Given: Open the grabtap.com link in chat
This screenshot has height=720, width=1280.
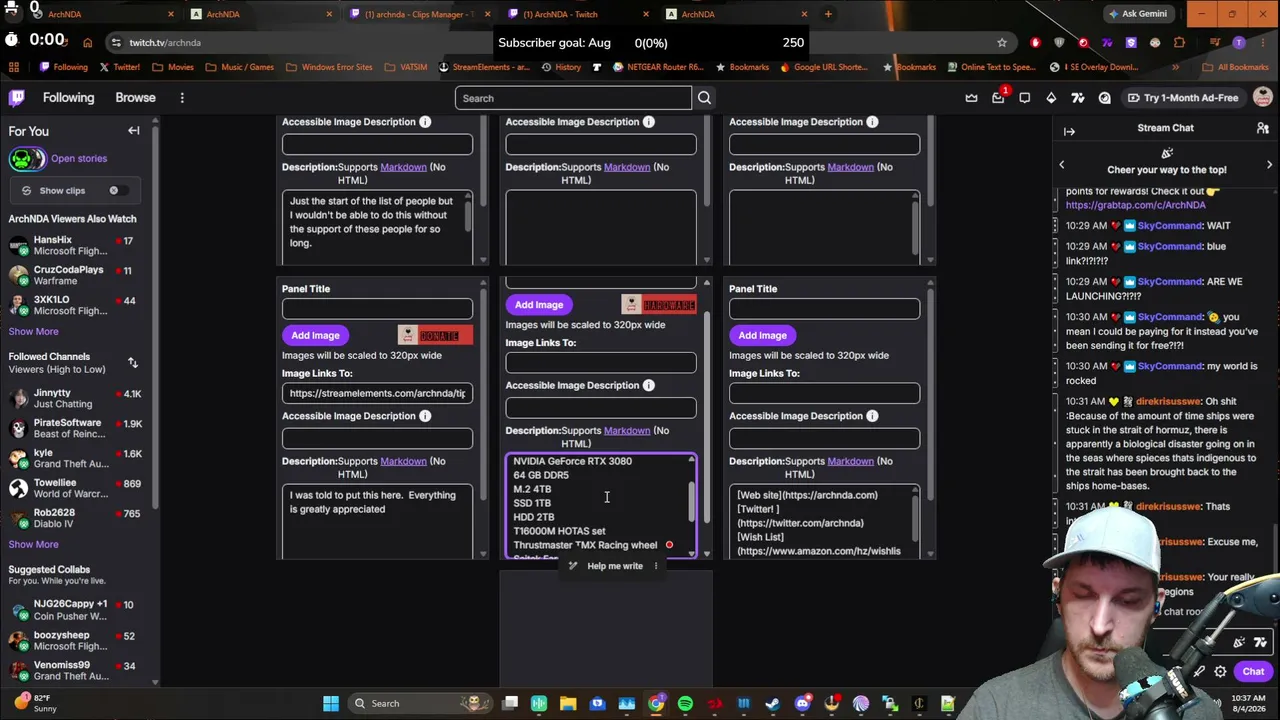Looking at the screenshot, I should (x=1136, y=205).
